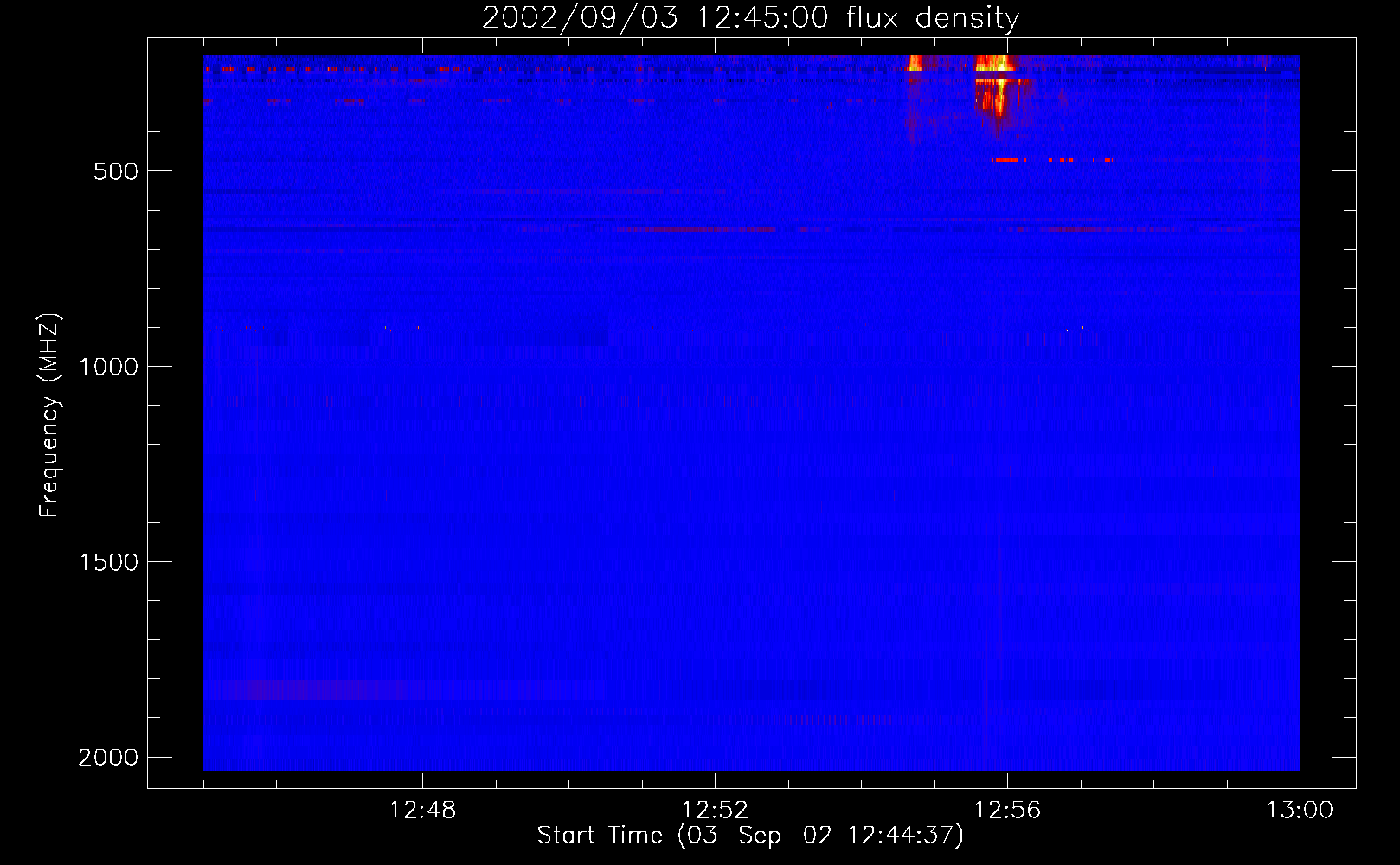The image size is (1400, 865).
Task: Click the 2000 frequency tick label
Action: 108,758
